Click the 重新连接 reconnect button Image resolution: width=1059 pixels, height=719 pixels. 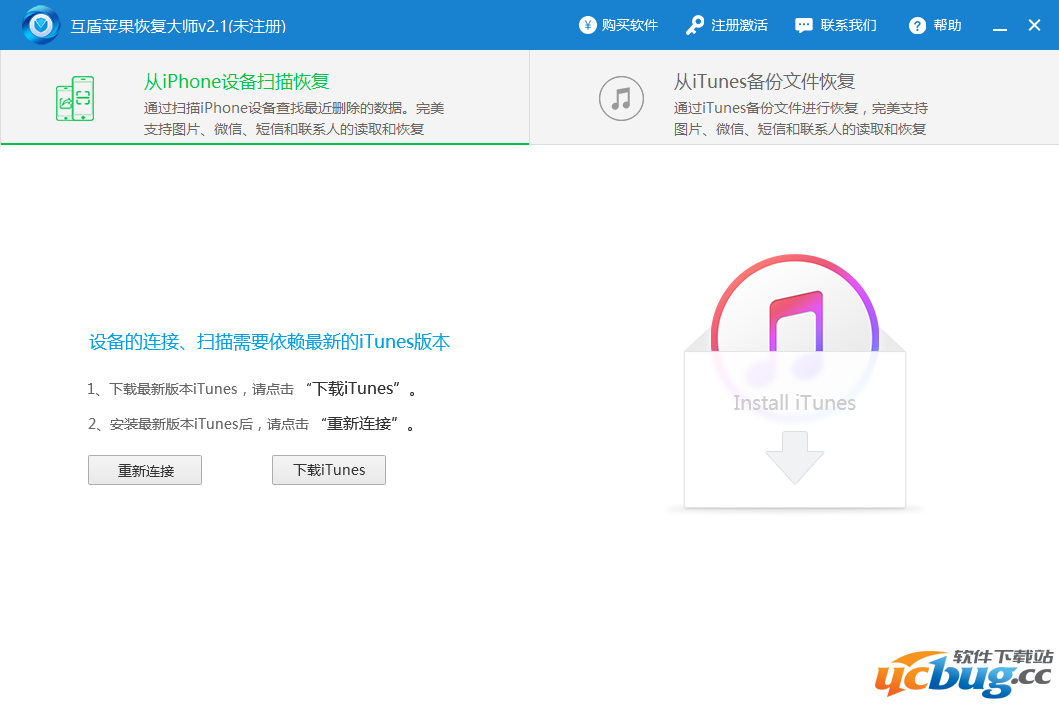click(145, 470)
